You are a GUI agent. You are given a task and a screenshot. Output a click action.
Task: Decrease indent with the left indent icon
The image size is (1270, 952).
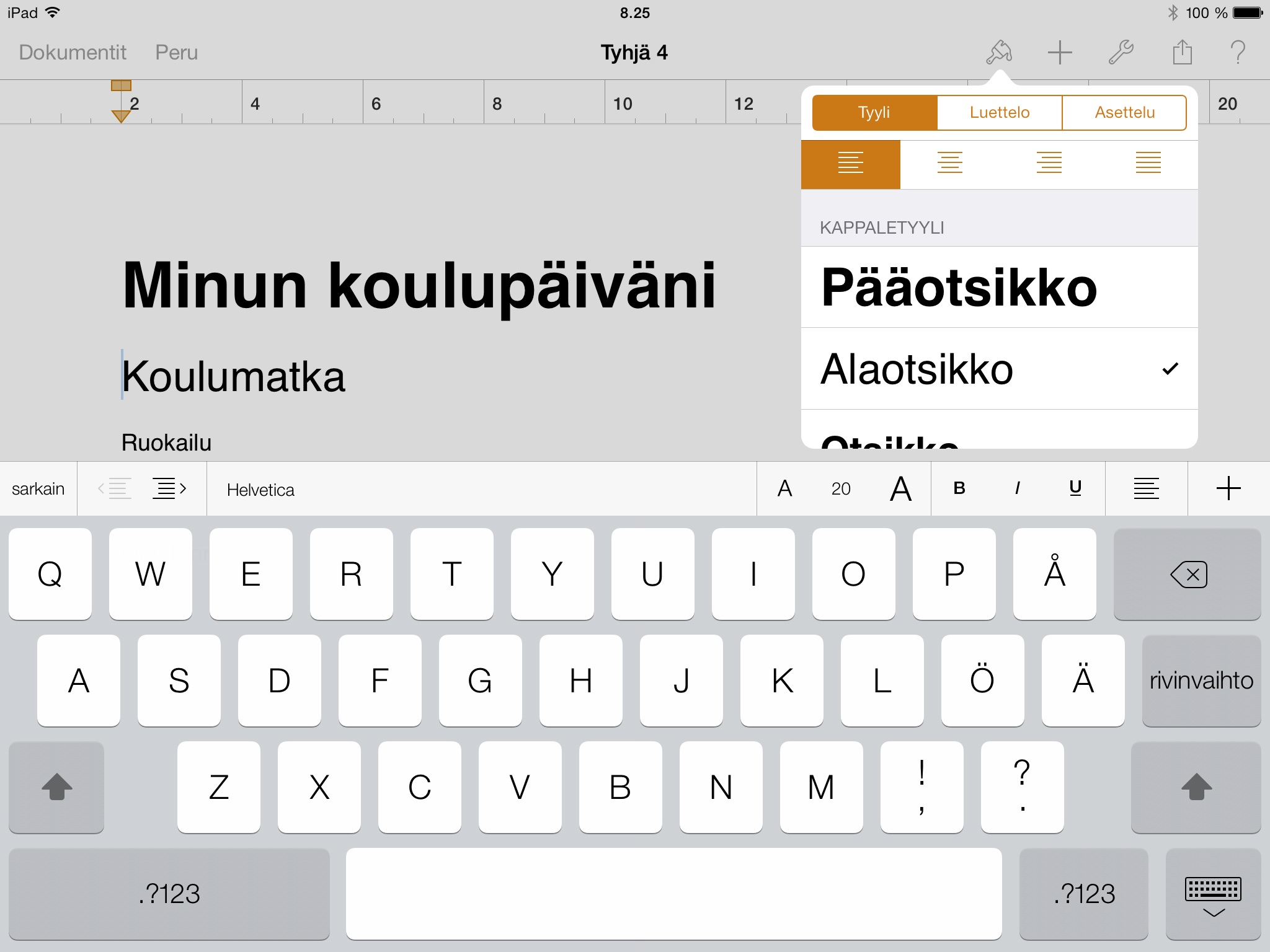point(115,489)
